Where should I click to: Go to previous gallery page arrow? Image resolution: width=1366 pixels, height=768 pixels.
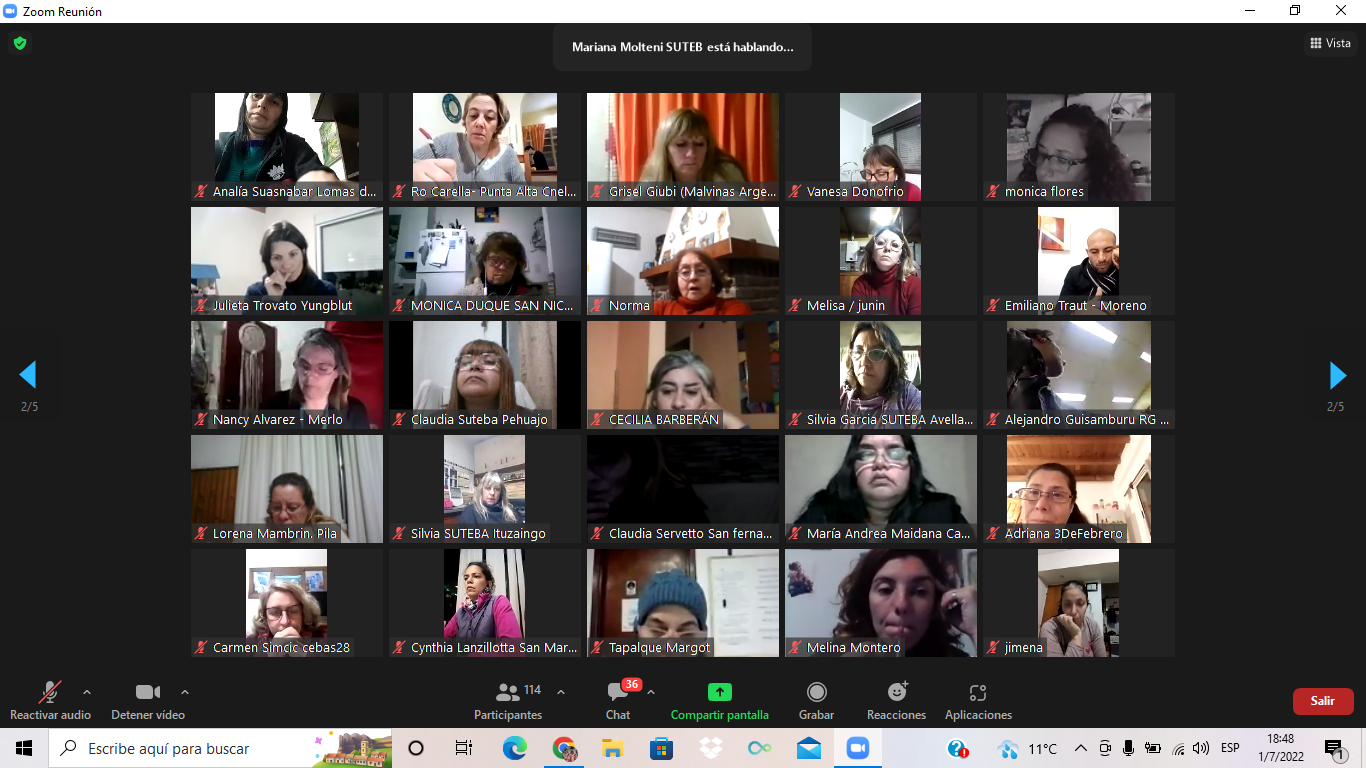click(28, 375)
